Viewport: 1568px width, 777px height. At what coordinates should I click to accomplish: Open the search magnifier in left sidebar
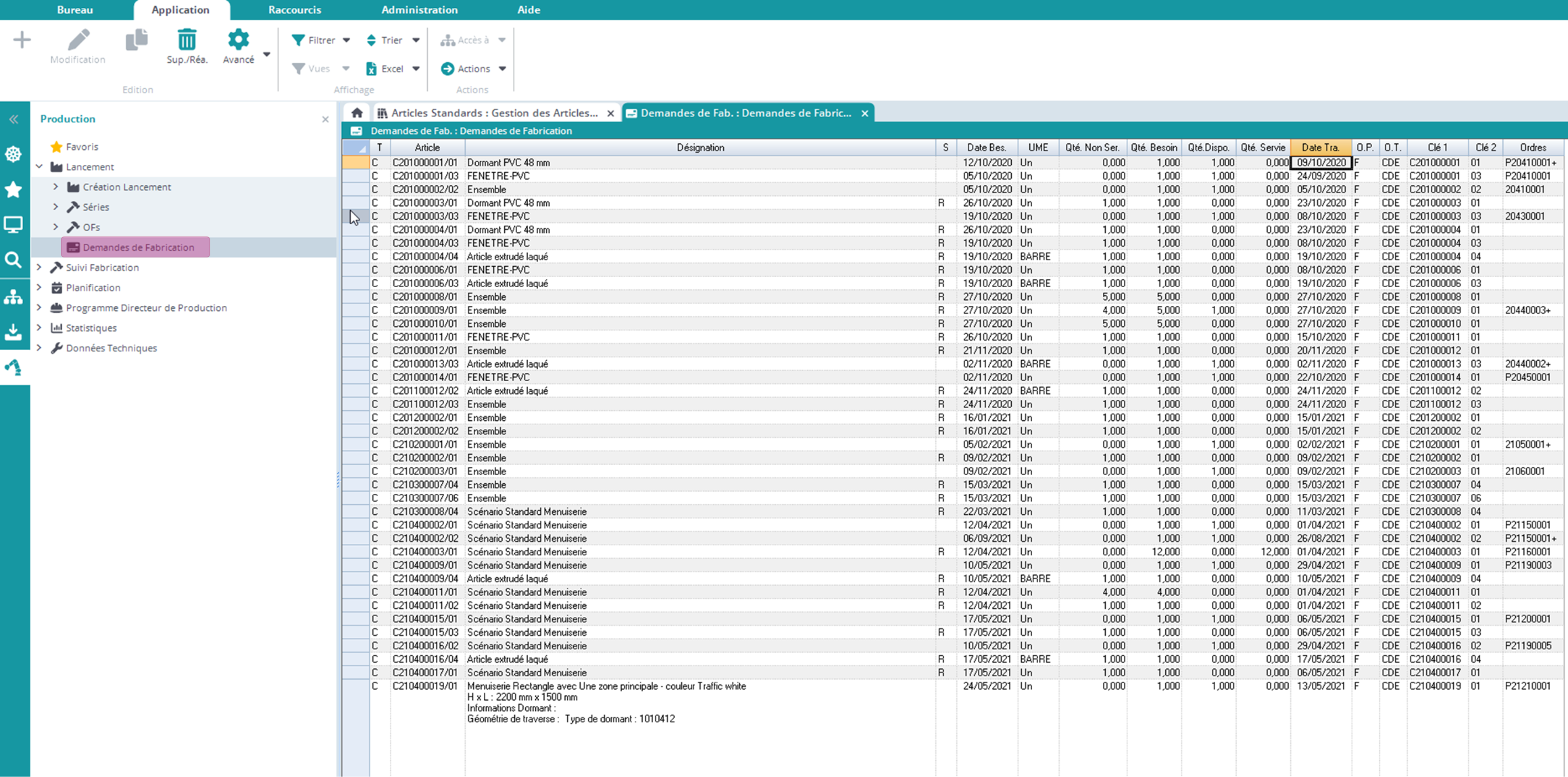(14, 260)
